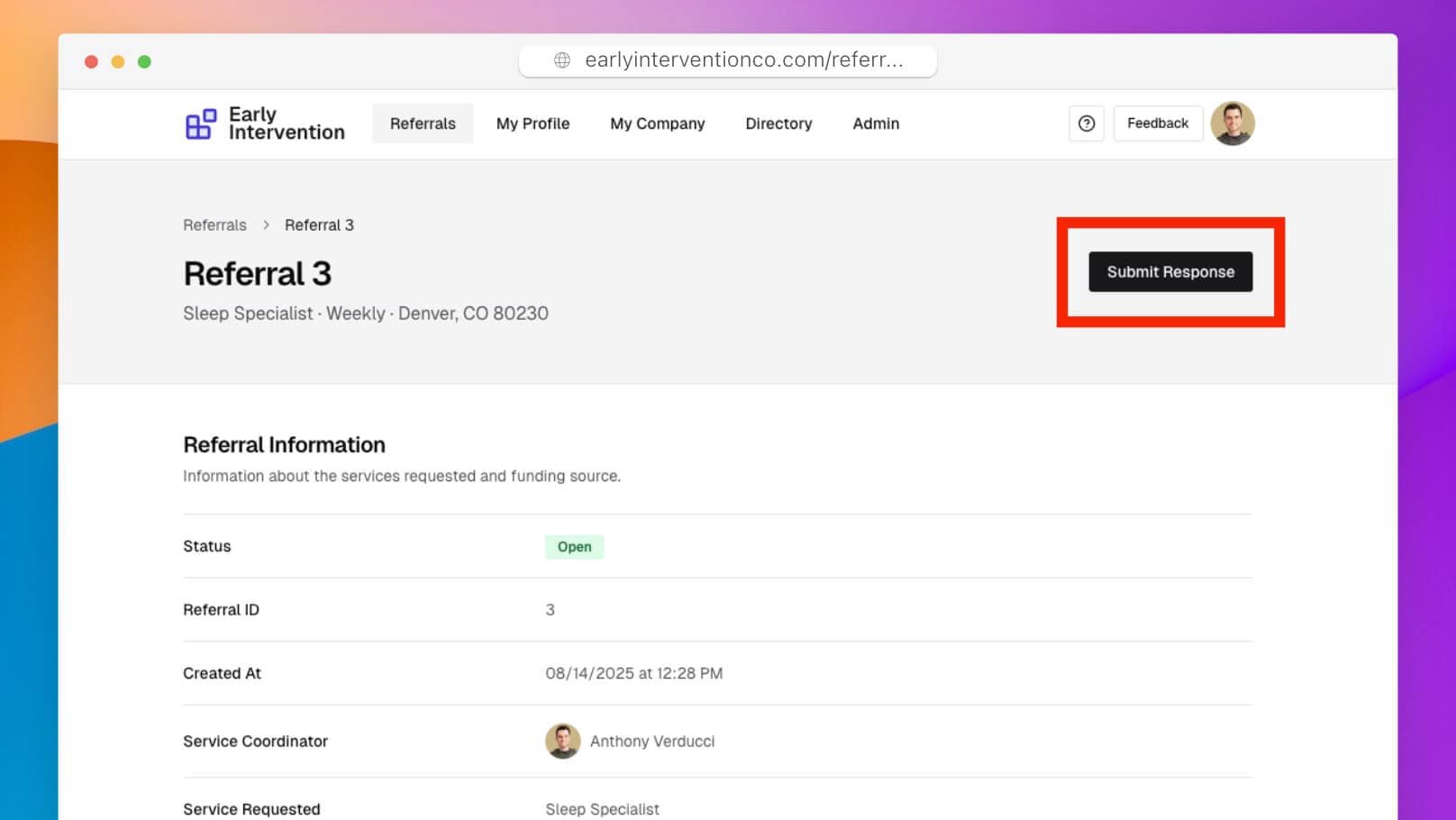This screenshot has height=820, width=1456.
Task: Select the Admin tab
Action: click(x=875, y=123)
